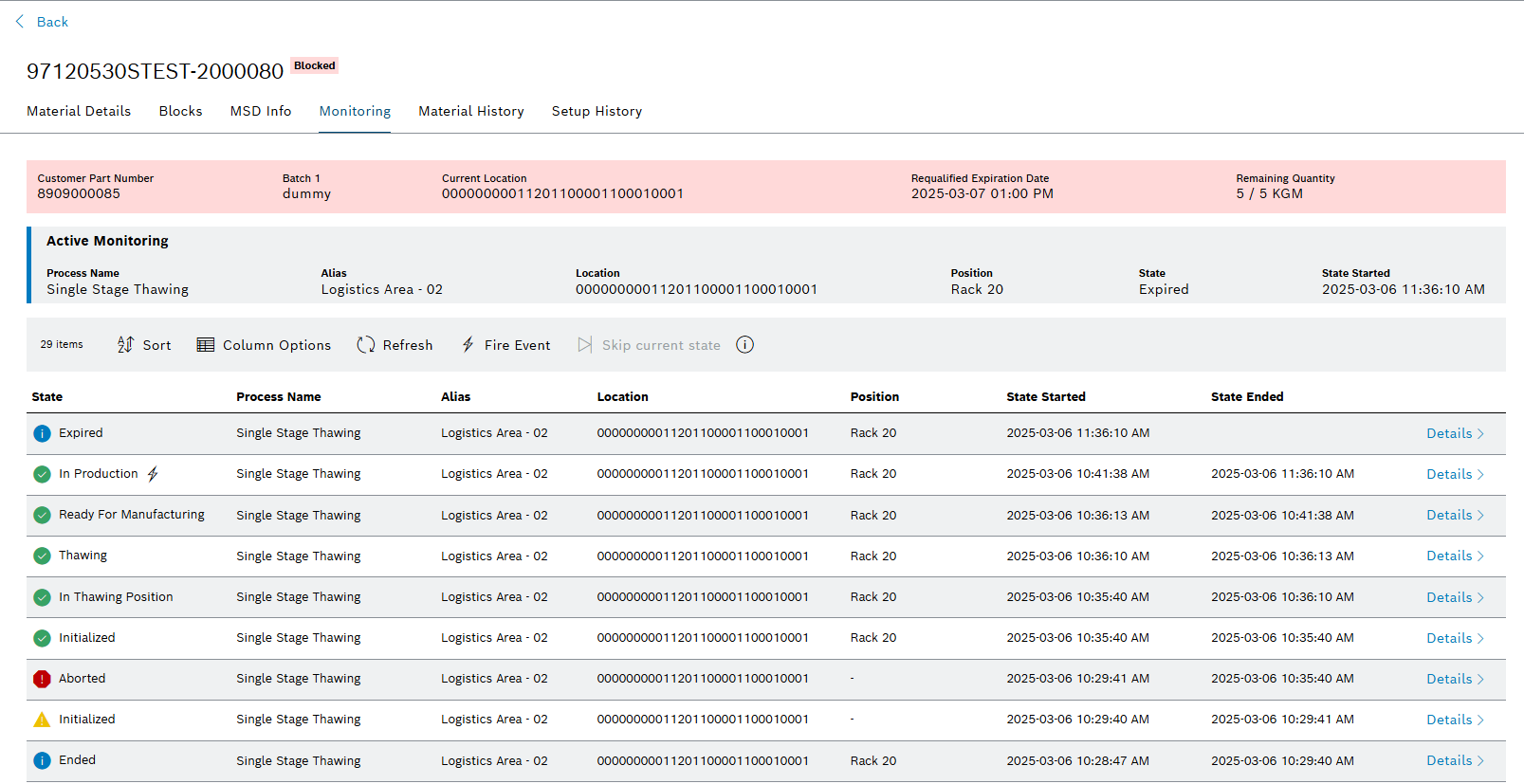Viewport: 1524px width, 784px height.
Task: Click the Aborted state text
Action: [83, 679]
